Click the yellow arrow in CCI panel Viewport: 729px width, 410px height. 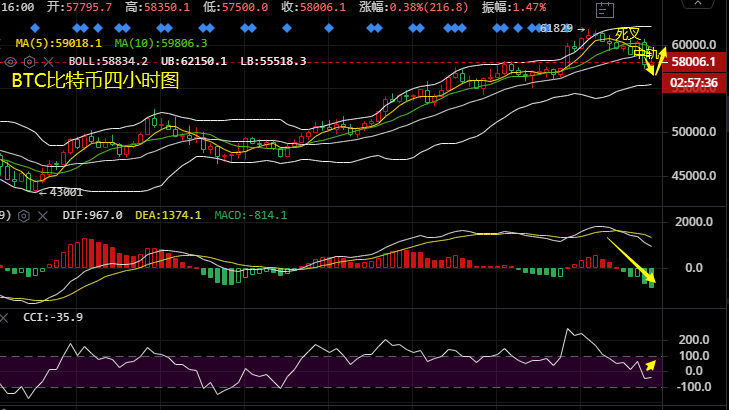[x=651, y=364]
